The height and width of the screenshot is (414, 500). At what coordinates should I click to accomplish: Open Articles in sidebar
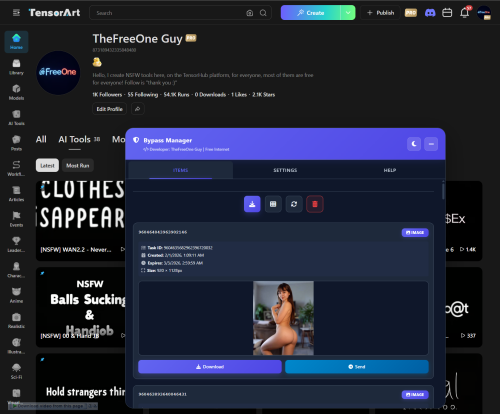click(16, 194)
